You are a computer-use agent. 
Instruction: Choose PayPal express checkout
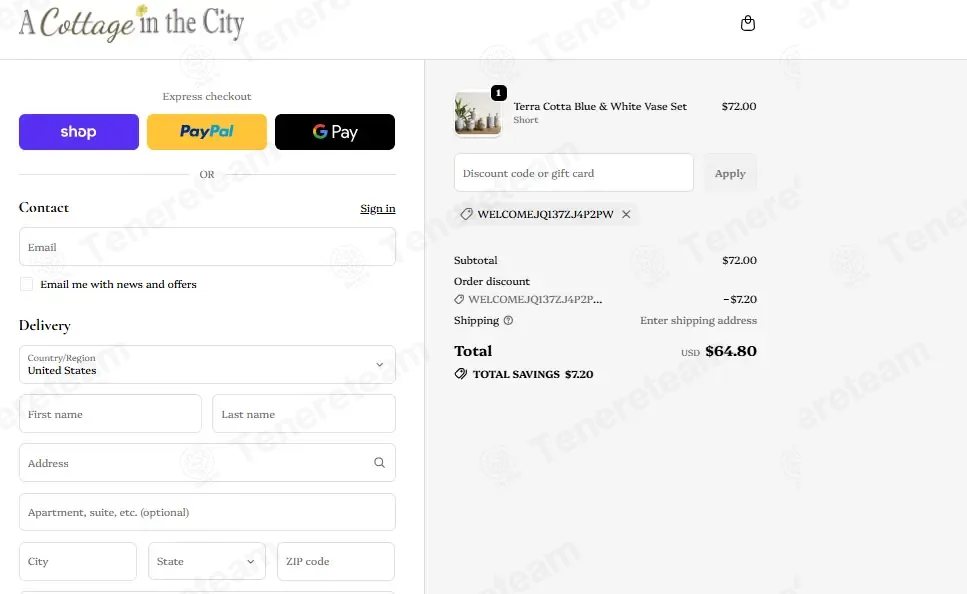[207, 132]
